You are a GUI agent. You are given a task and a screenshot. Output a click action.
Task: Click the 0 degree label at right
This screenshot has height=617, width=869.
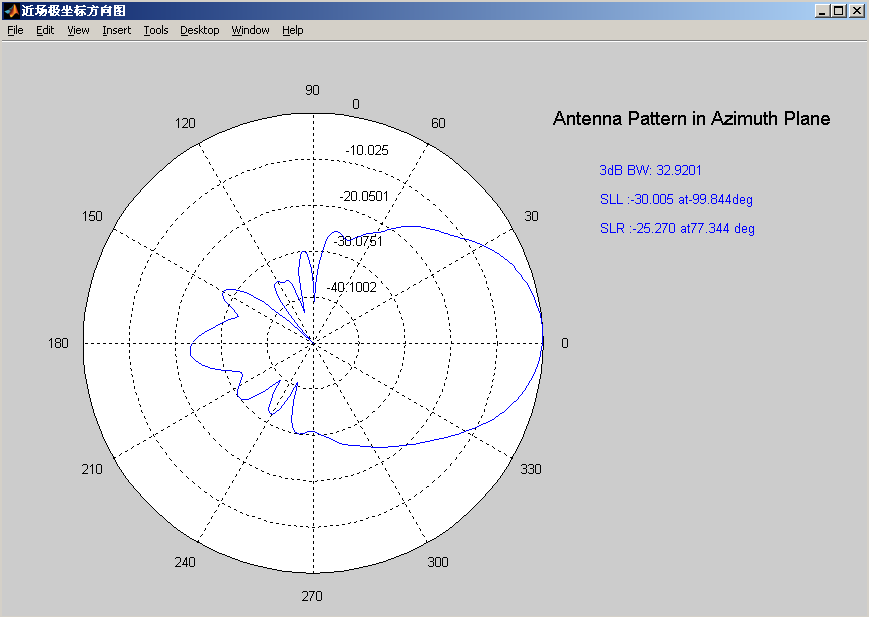[x=565, y=343]
